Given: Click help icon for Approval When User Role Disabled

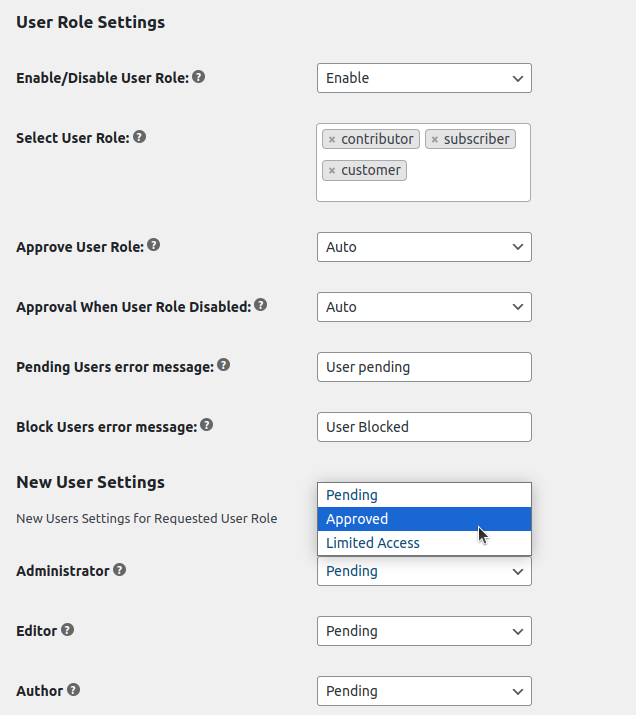Looking at the screenshot, I should coord(261,305).
